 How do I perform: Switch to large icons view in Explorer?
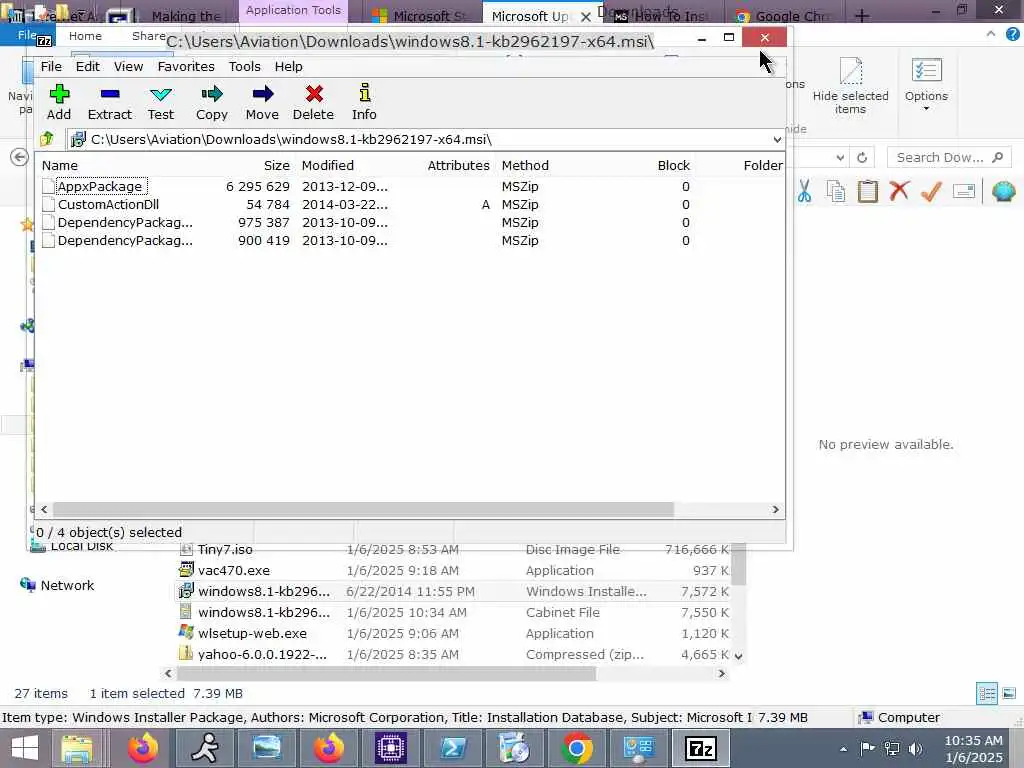pos(1009,694)
